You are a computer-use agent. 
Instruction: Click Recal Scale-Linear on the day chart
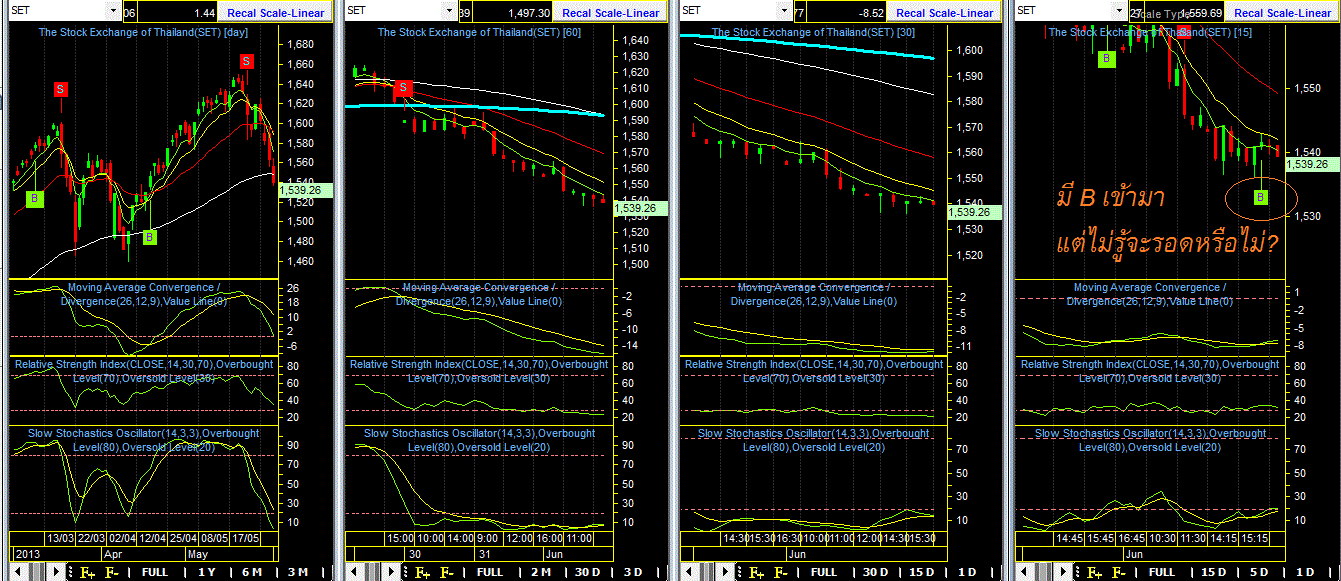(x=276, y=12)
